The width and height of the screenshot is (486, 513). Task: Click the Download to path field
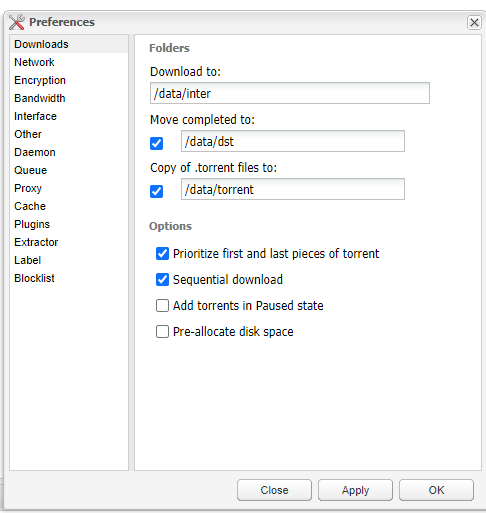290,93
